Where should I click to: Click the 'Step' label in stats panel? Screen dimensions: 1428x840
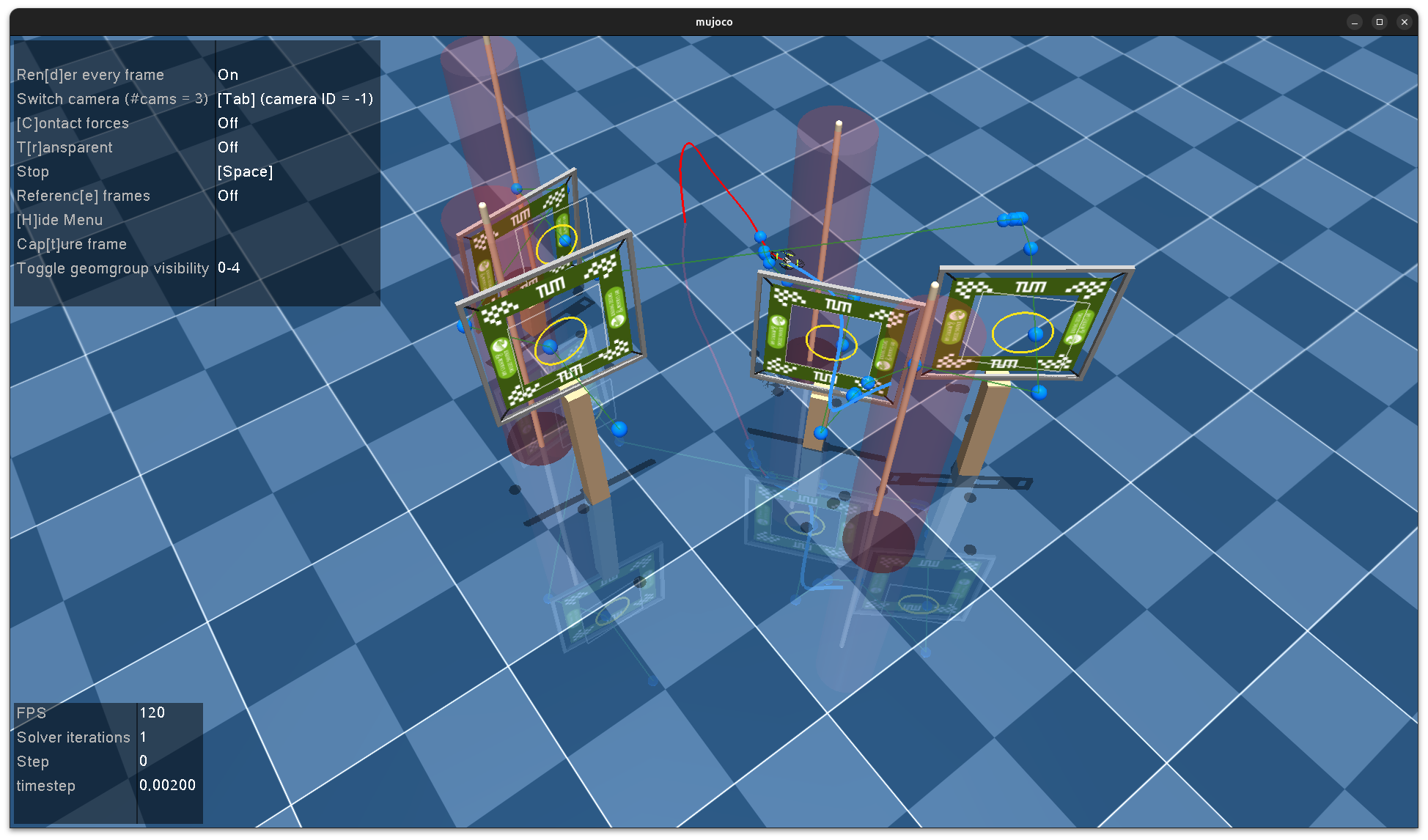pos(33,762)
